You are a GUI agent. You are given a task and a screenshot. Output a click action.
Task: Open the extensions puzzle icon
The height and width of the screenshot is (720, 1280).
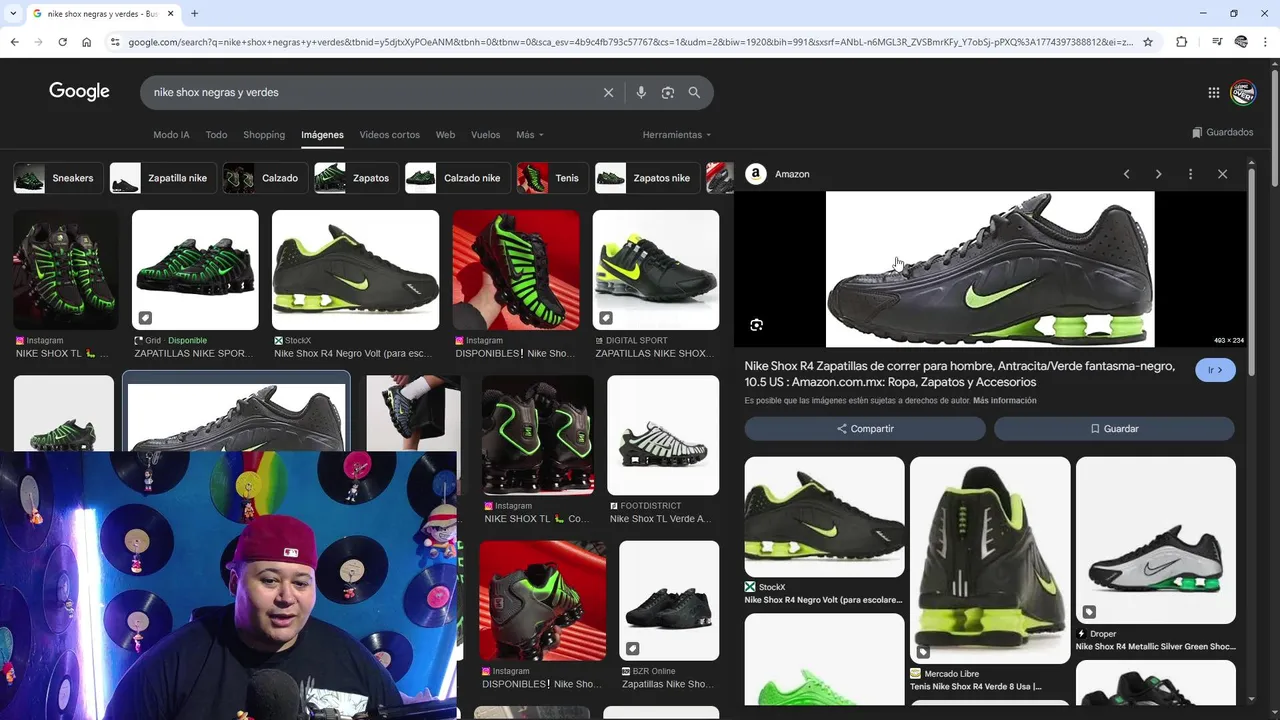[1181, 42]
